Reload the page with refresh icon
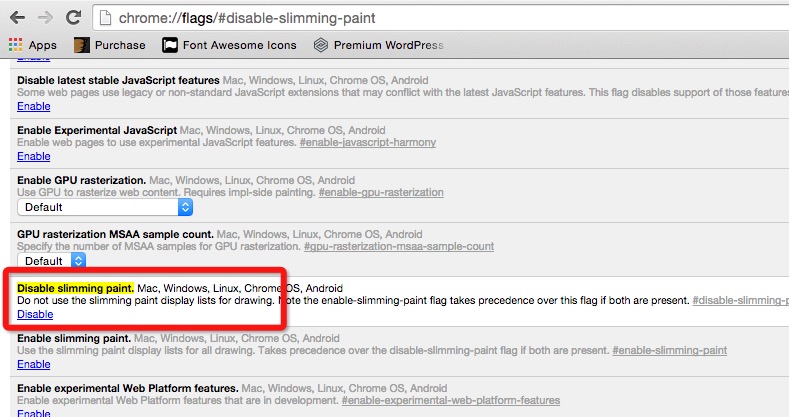 [x=73, y=18]
